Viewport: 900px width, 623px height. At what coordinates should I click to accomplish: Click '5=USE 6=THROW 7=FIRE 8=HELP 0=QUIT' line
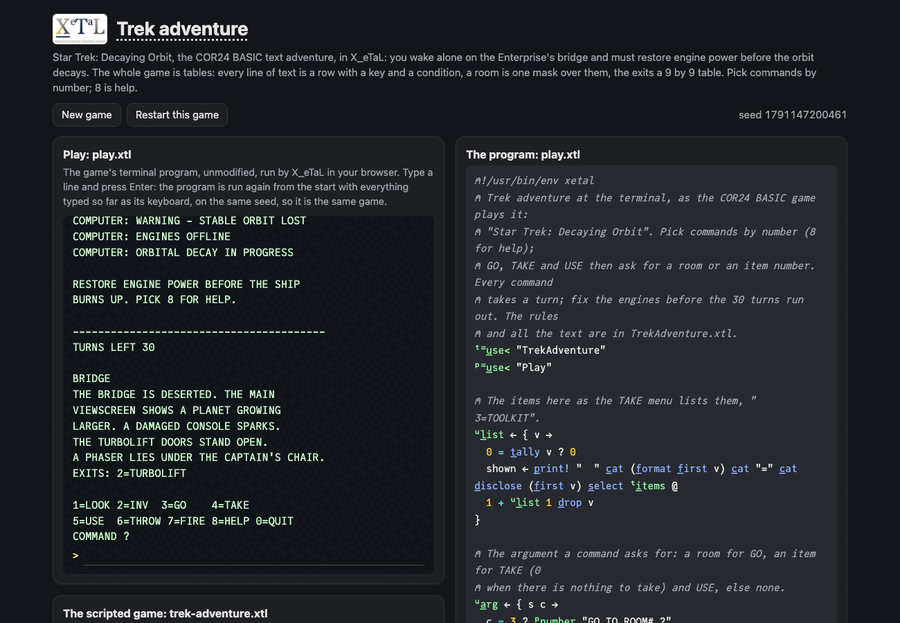click(183, 521)
